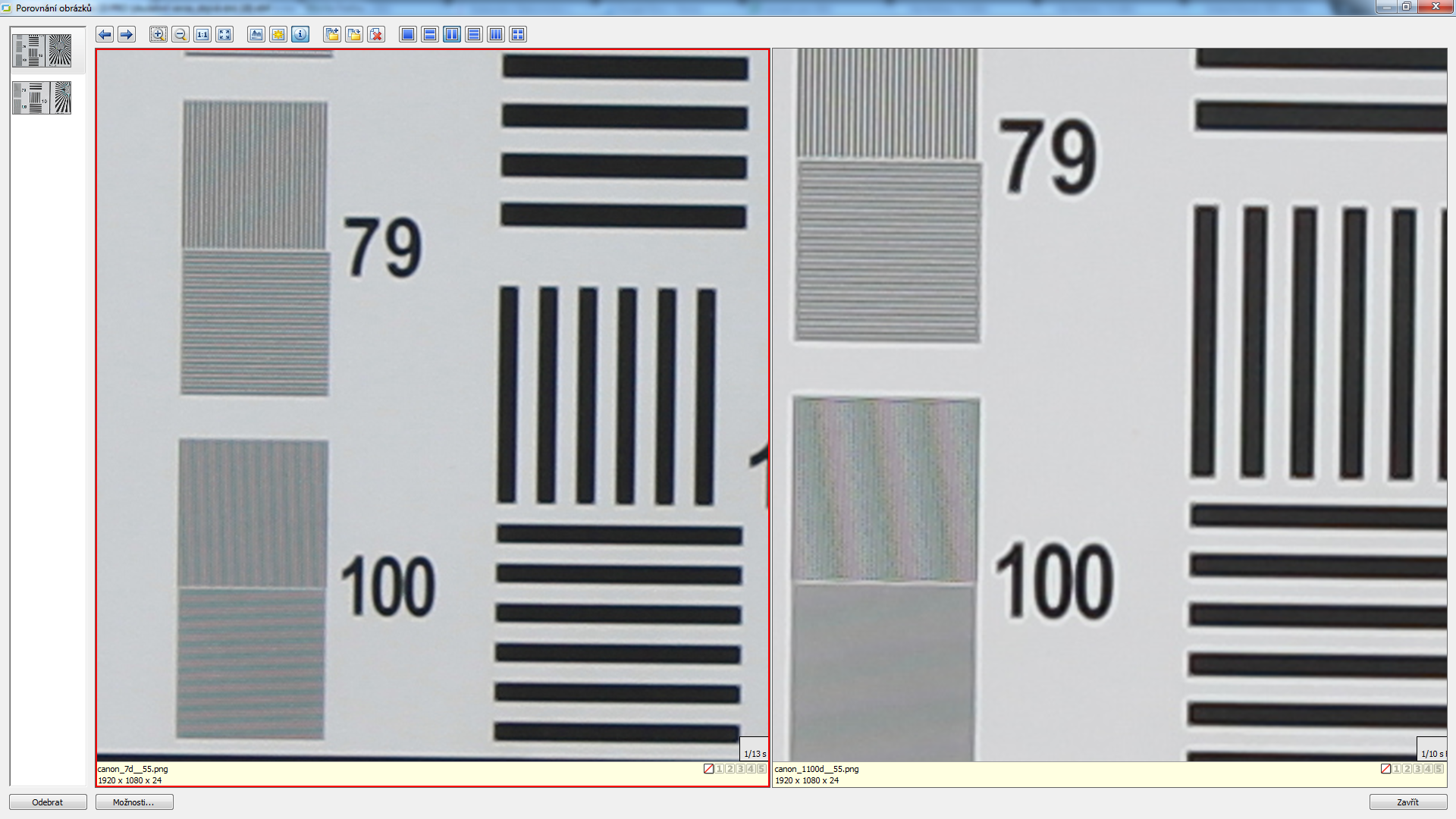Go to next image with right arrow
Image resolution: width=1456 pixels, height=819 pixels.
127,34
